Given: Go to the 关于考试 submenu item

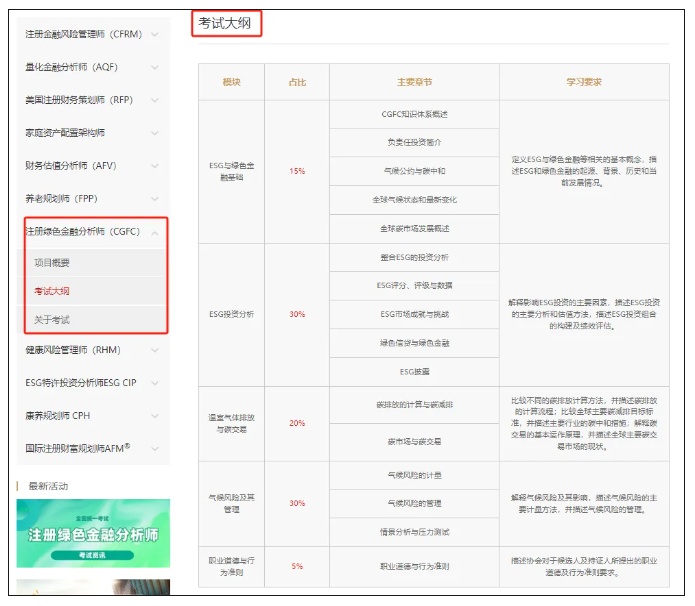Looking at the screenshot, I should [52, 320].
